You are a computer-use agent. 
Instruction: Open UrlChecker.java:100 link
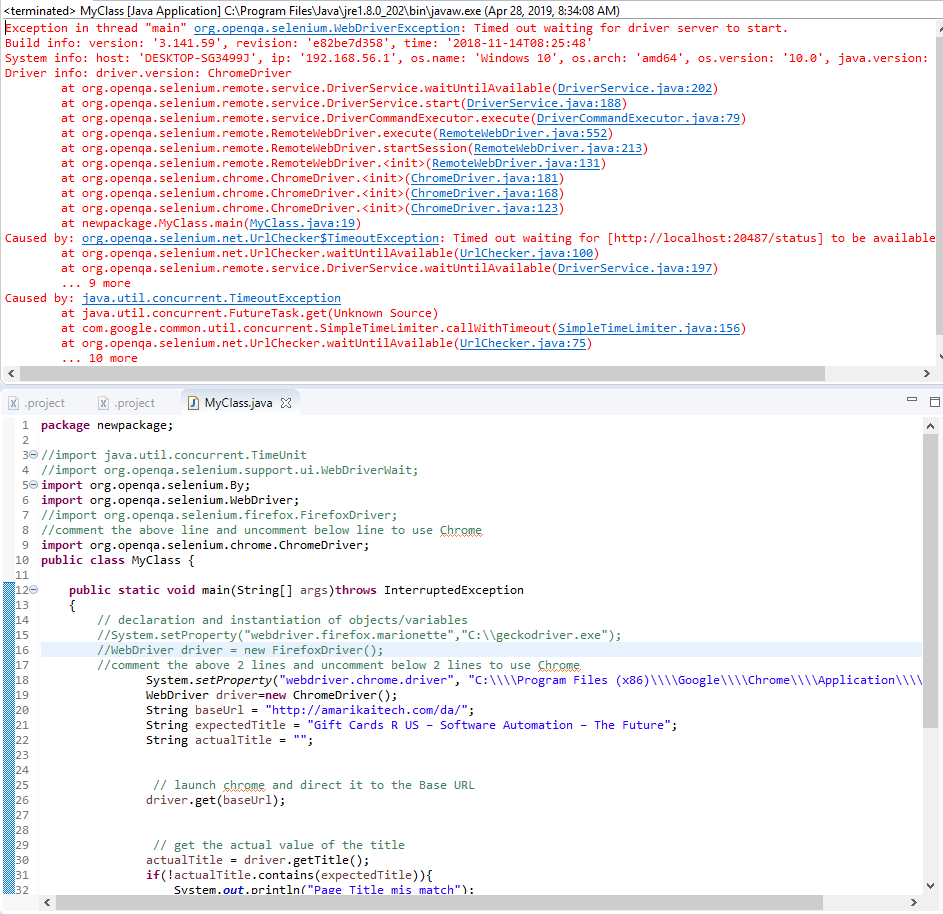[x=526, y=254]
